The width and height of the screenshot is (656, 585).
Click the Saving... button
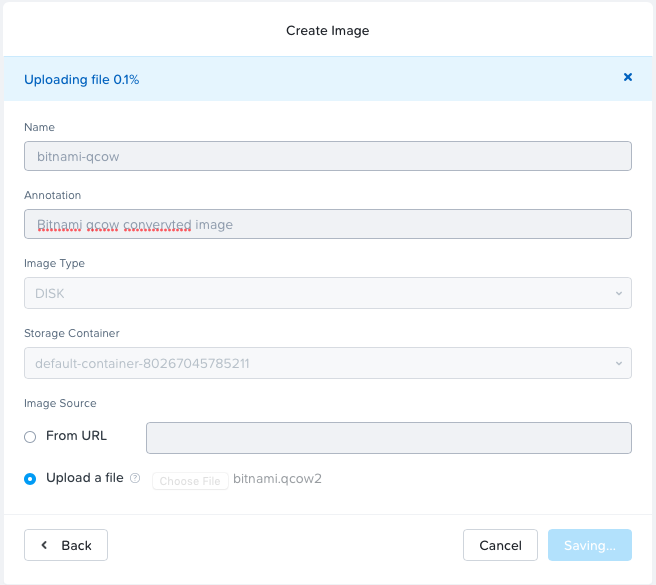tap(590, 545)
